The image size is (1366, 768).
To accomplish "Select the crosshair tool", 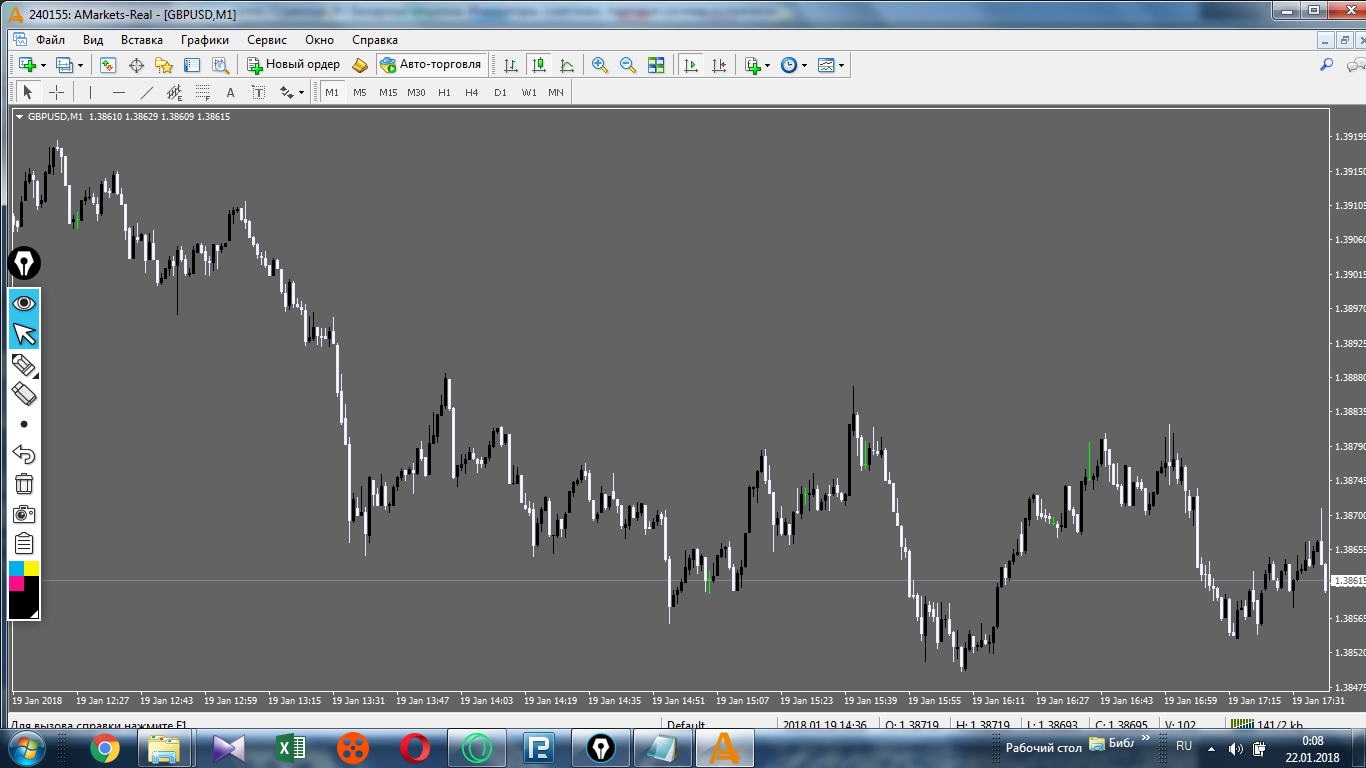I will 57,92.
